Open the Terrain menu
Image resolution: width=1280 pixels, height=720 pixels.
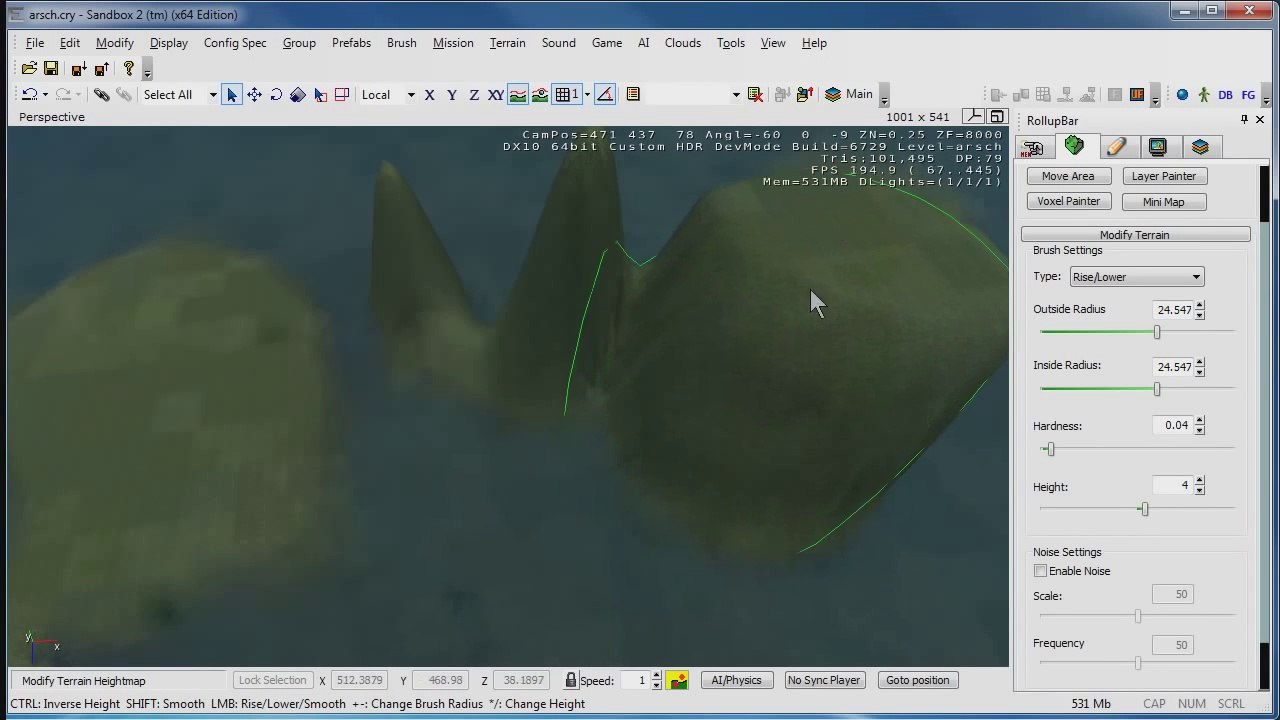click(x=507, y=43)
